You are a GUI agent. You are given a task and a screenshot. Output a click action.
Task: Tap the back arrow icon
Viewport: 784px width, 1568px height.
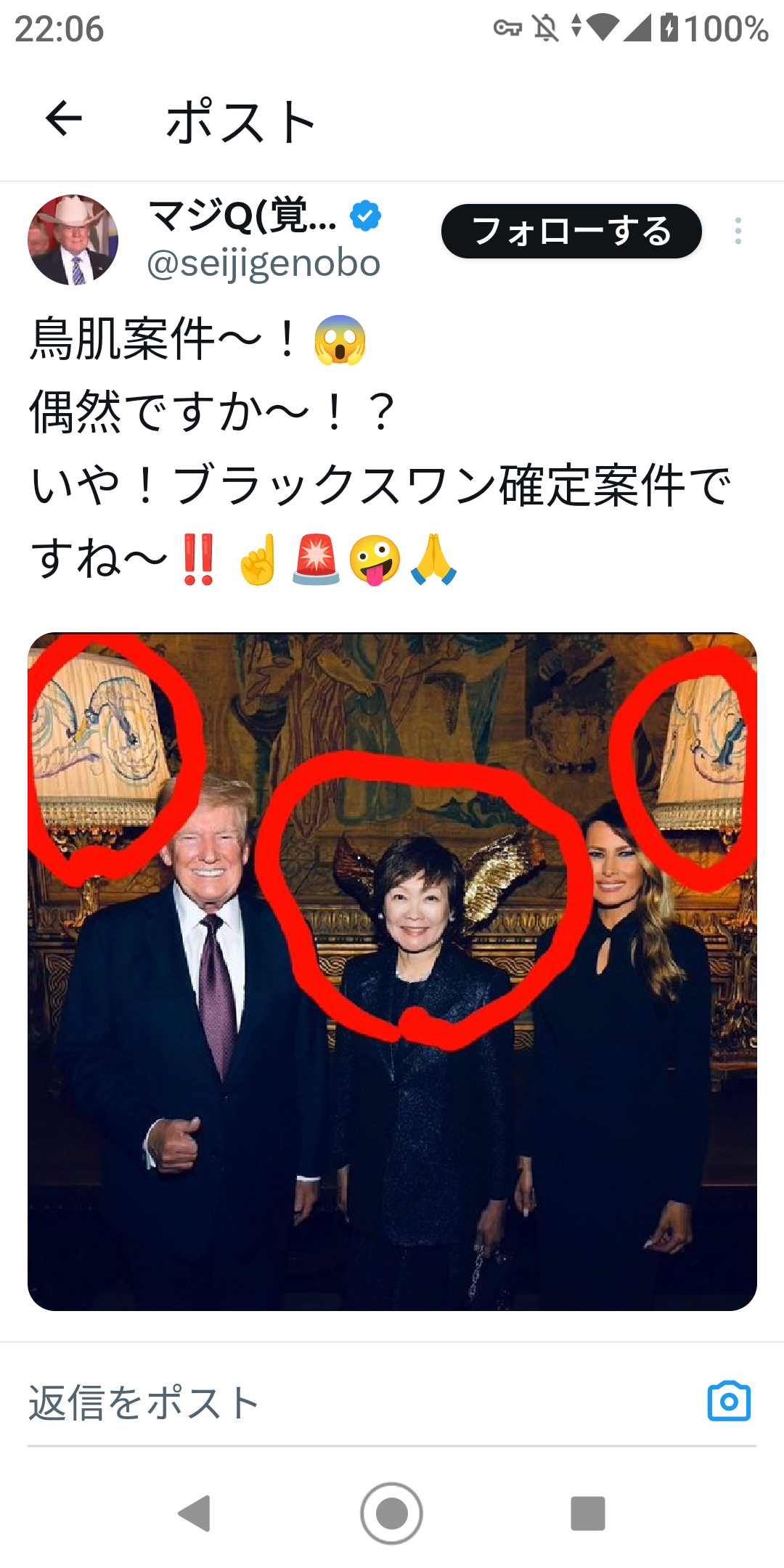[64, 119]
